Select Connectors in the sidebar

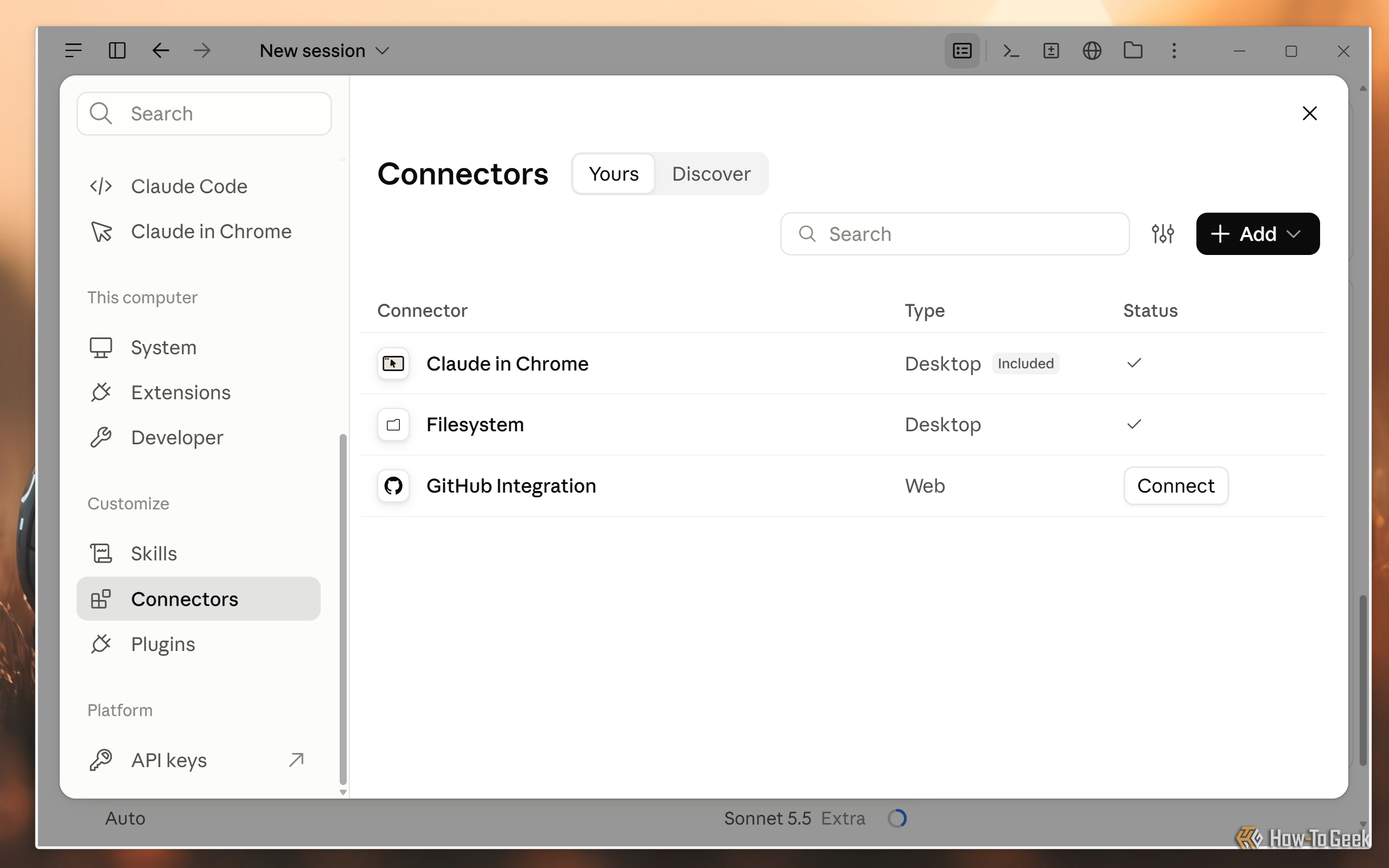coord(198,599)
